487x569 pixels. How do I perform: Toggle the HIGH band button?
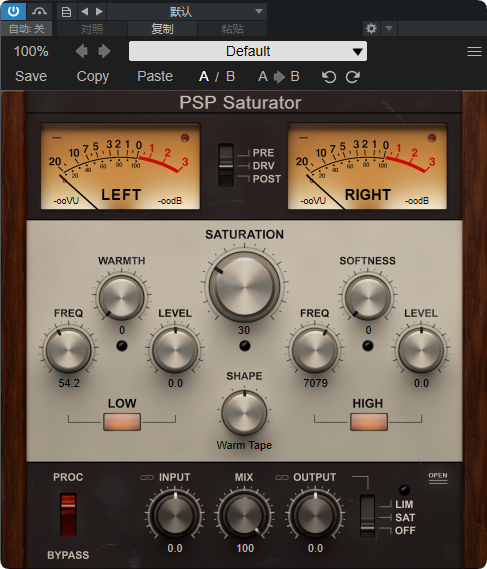(x=369, y=422)
